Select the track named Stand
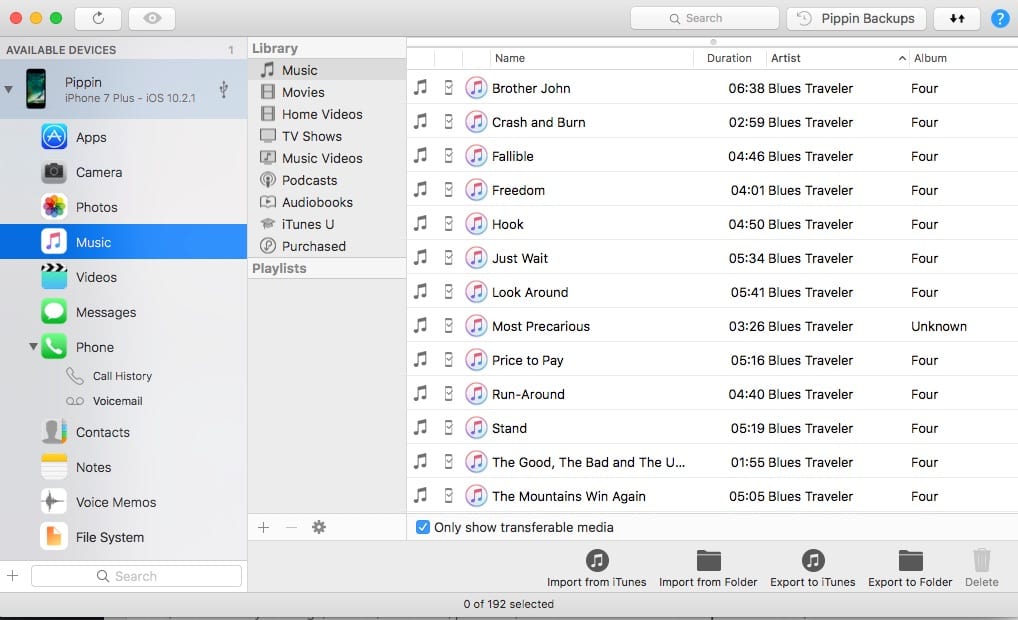 click(x=509, y=428)
